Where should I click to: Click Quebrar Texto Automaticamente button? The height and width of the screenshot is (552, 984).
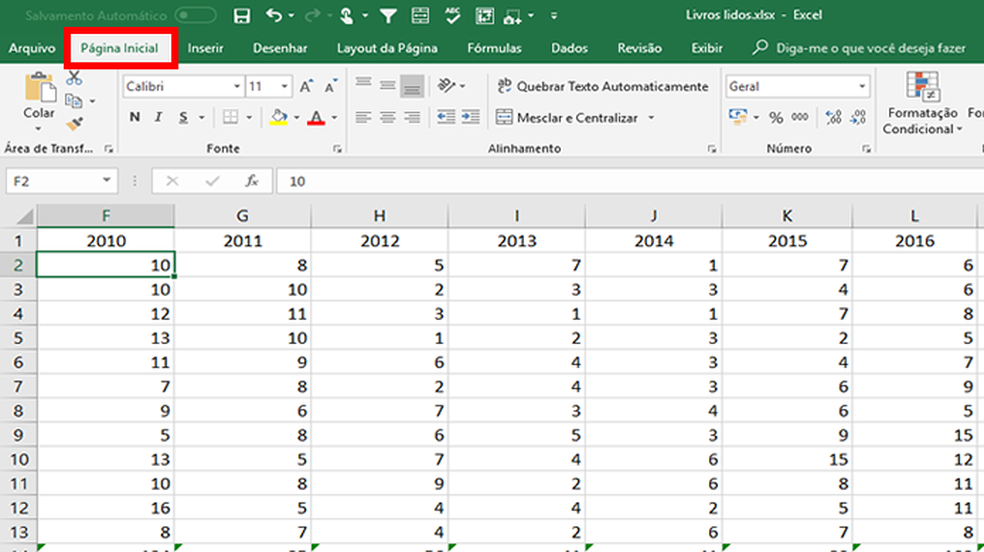601,87
